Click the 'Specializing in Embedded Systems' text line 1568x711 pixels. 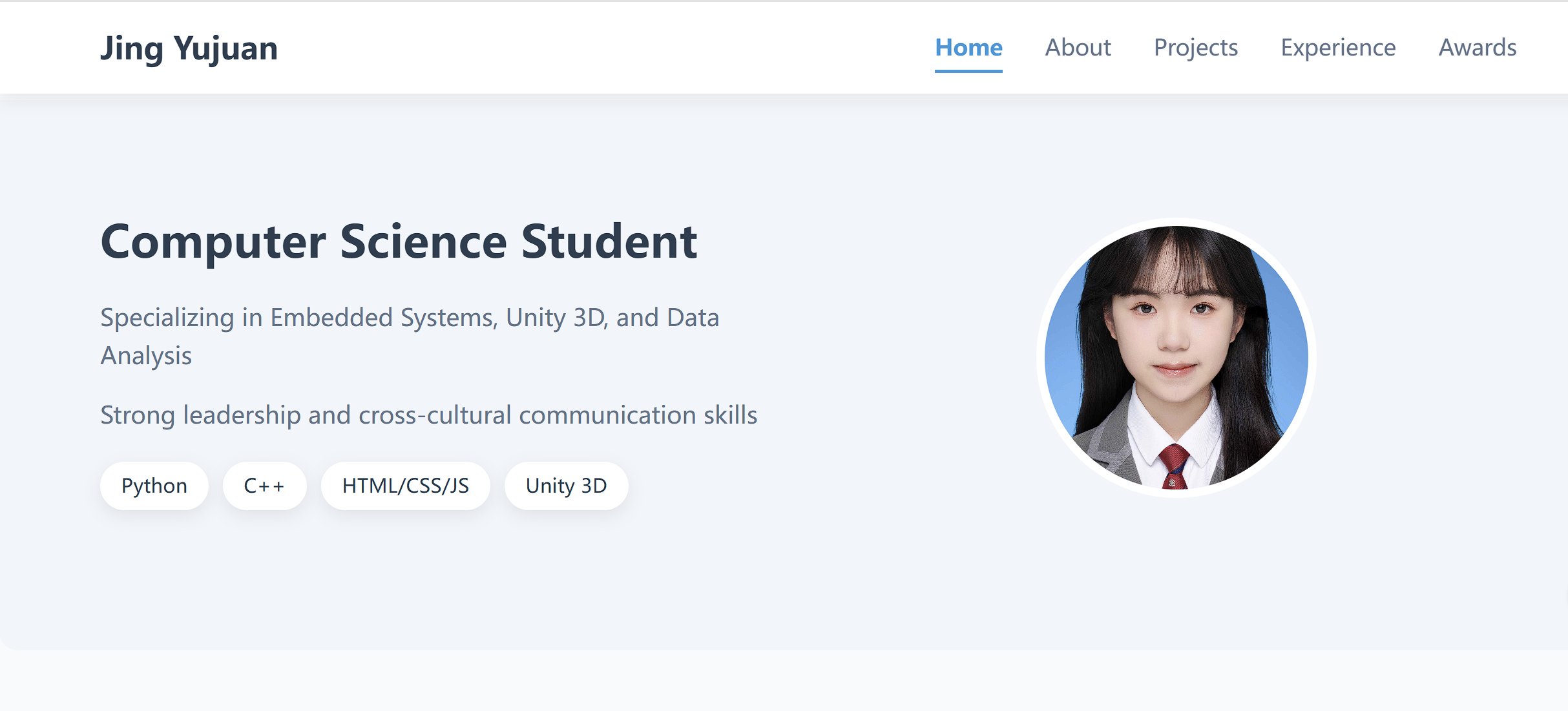[298, 318]
